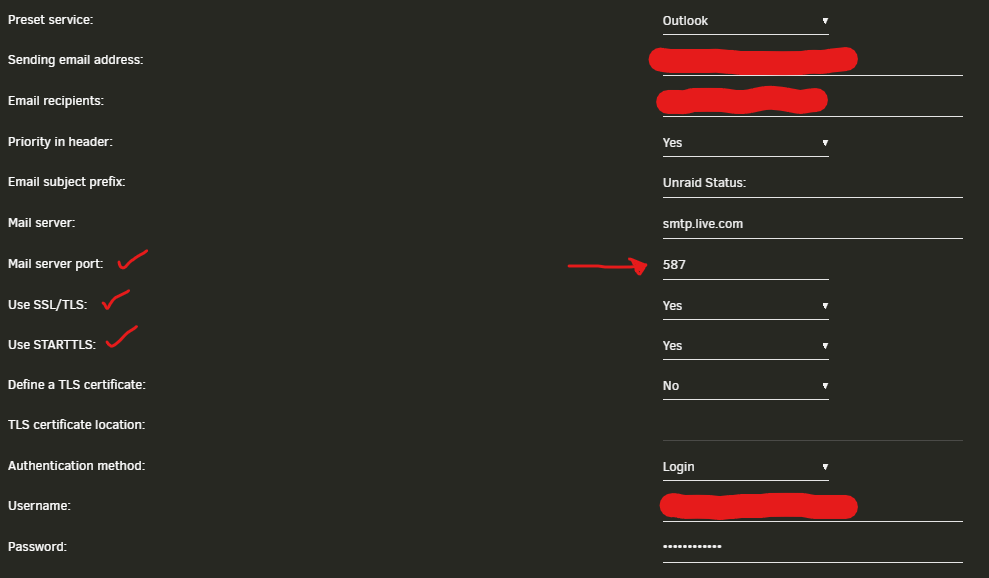Open the Preset service dropdown showing Outlook

tap(745, 21)
